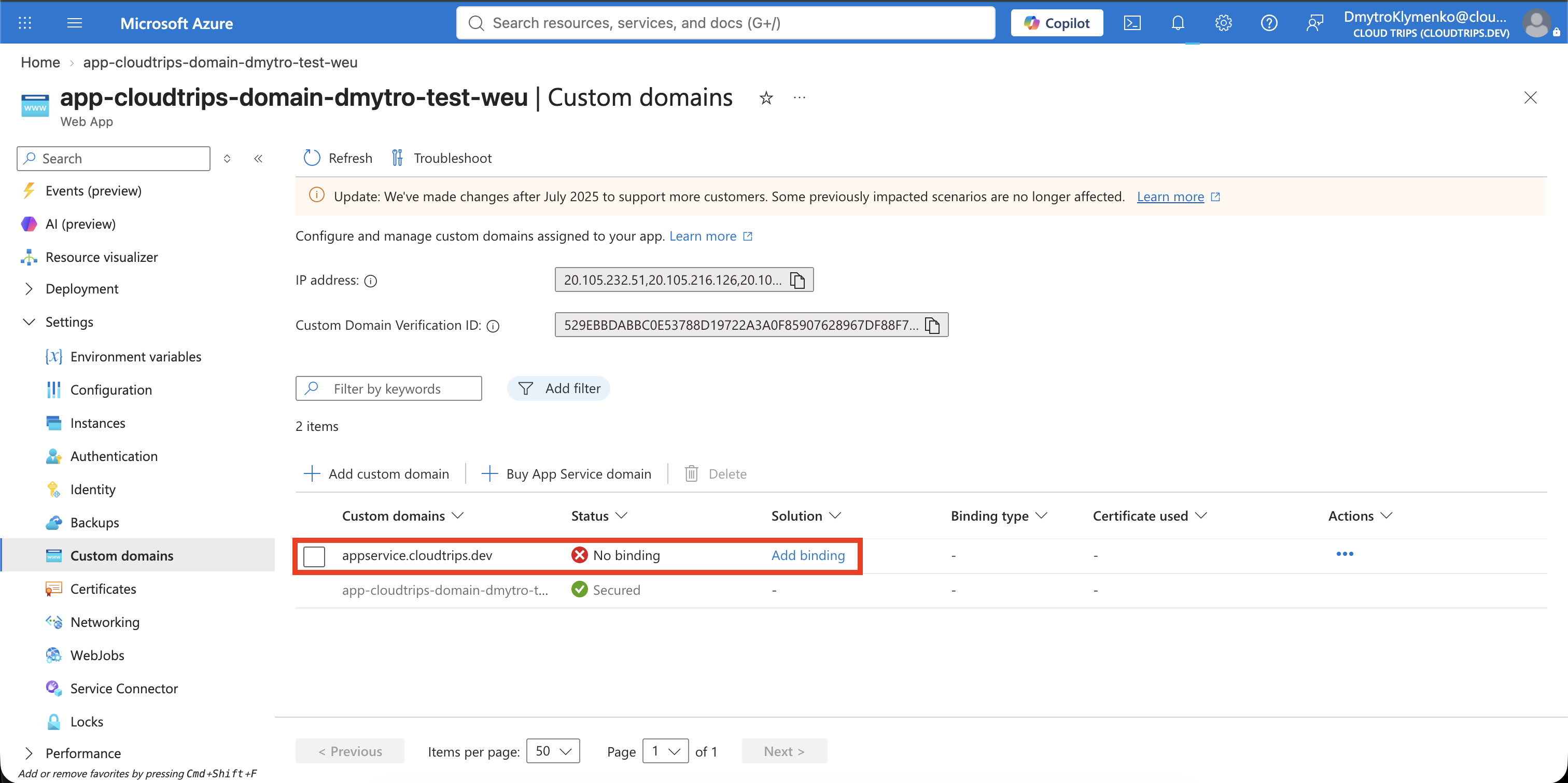Open the Copilot button
Screen dimensions: 1568x783
point(1057,23)
